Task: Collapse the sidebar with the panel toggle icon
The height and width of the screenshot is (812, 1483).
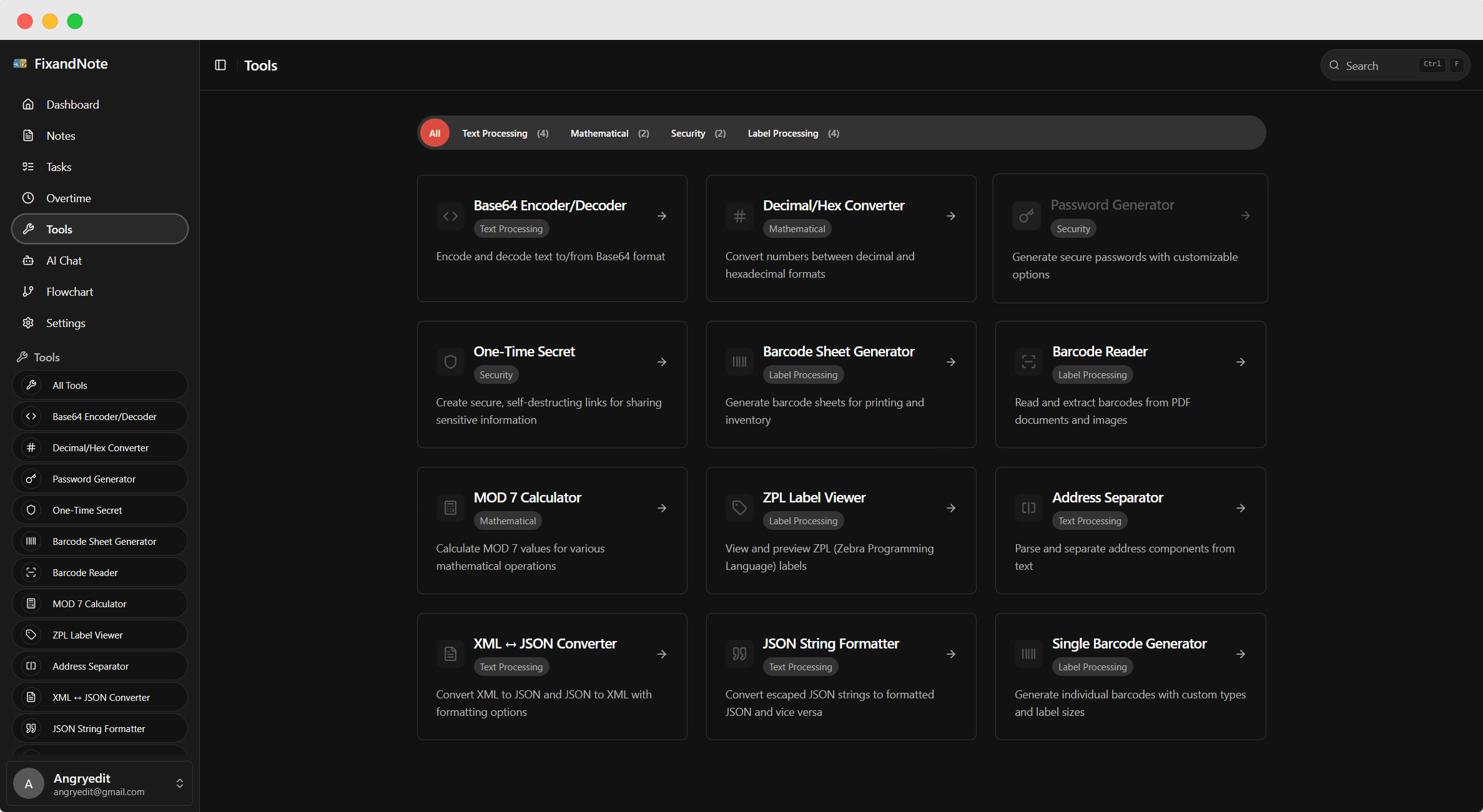Action: 220,65
